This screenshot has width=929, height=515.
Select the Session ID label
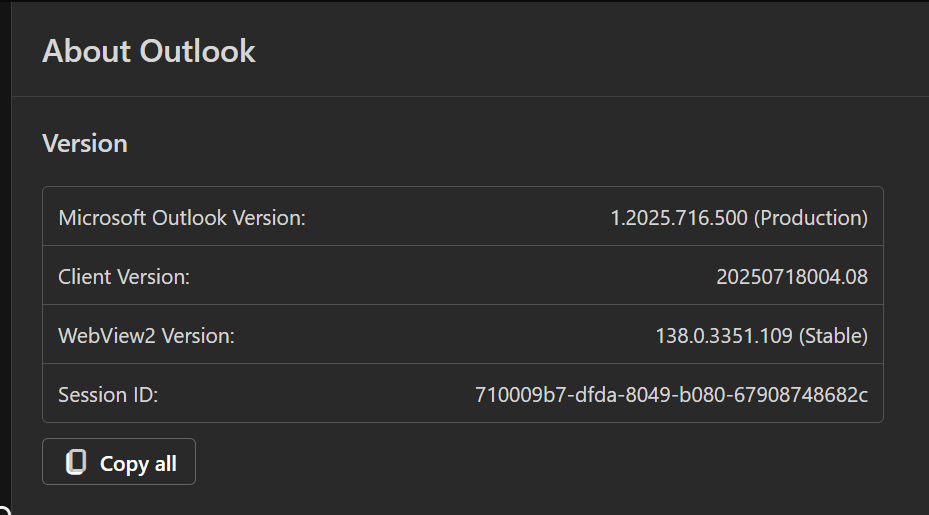pos(108,395)
